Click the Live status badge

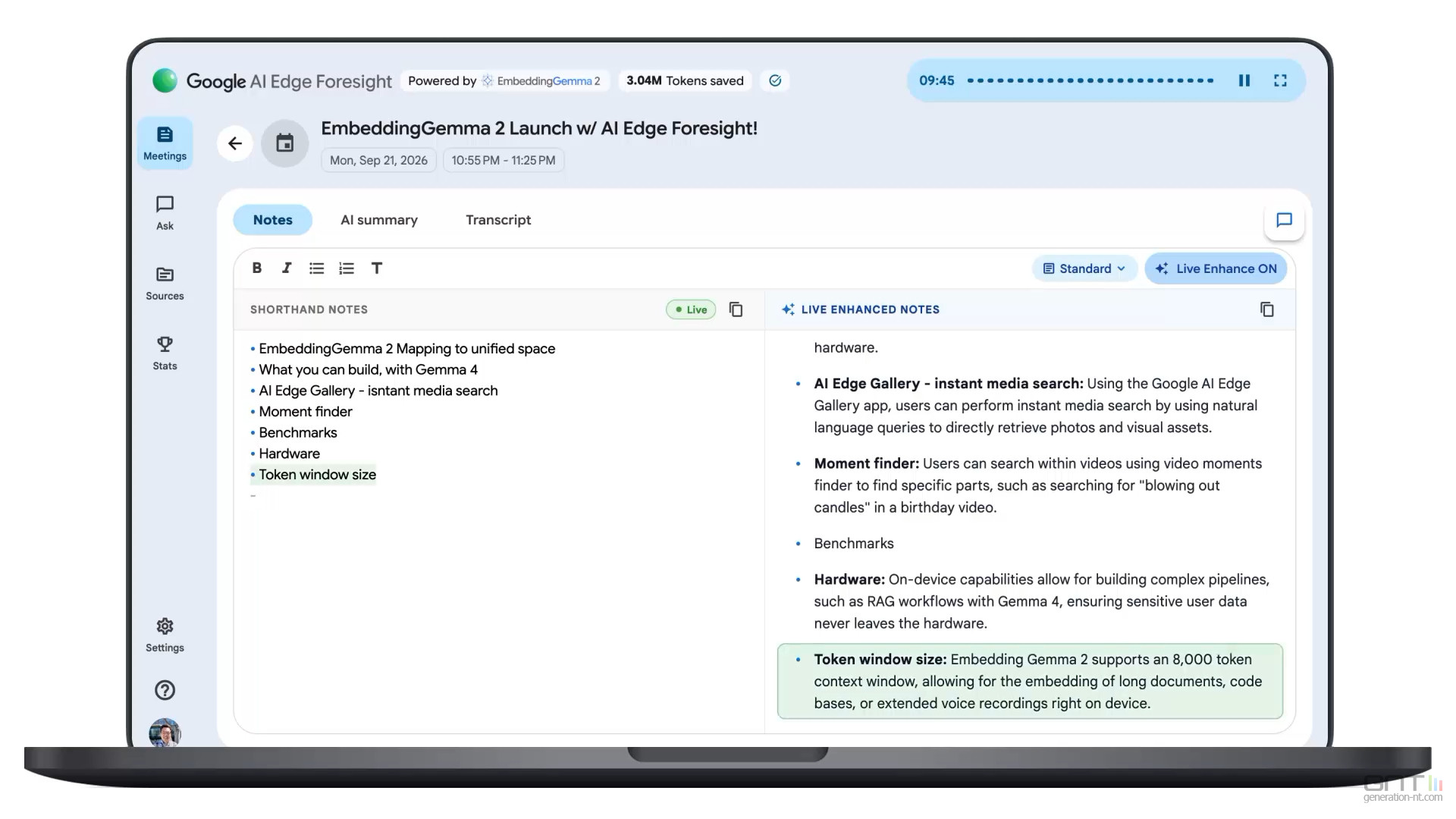coord(691,309)
